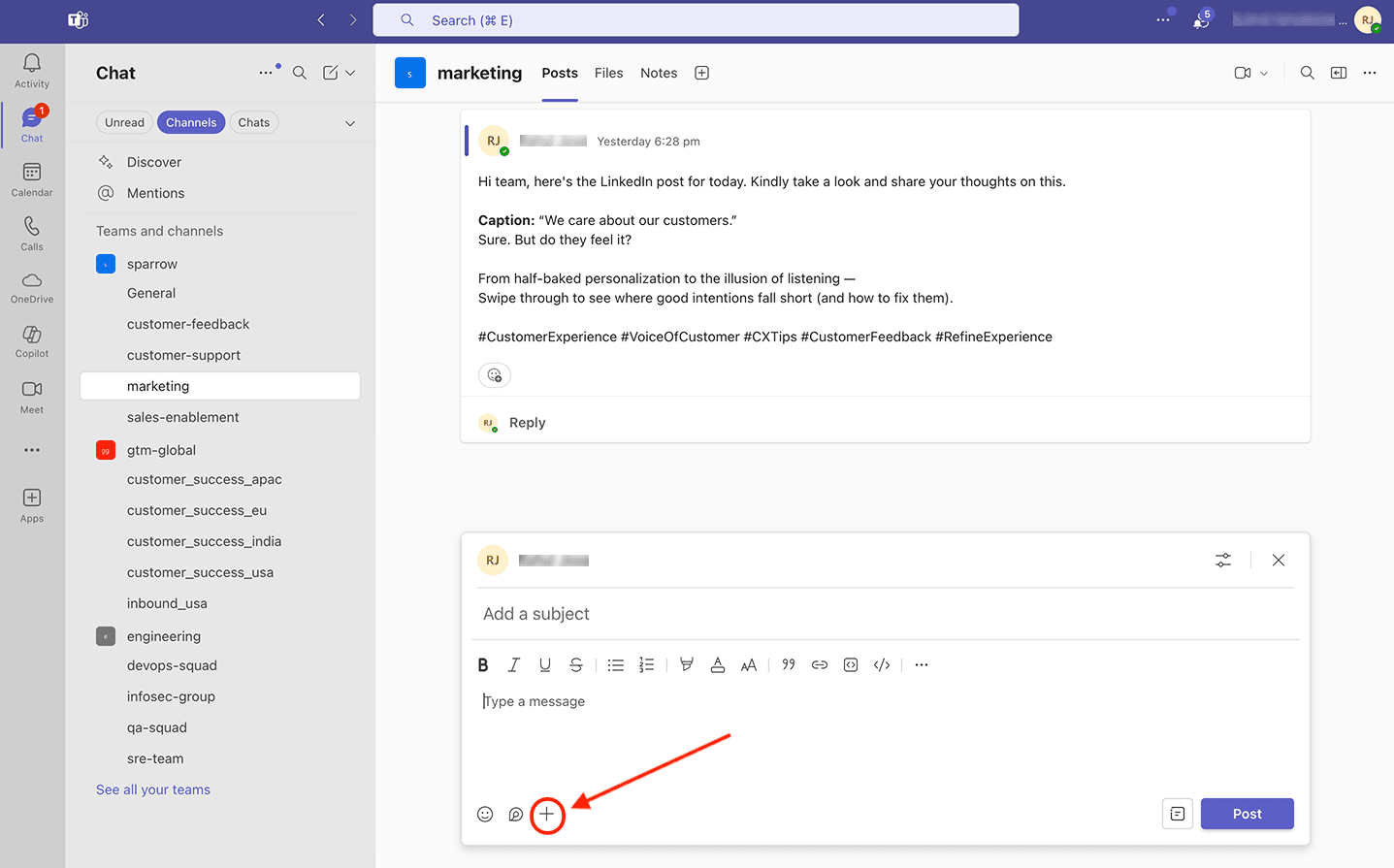Choose the text highlight color tool
Viewport: 1394px width, 868px height.
pyautogui.click(x=687, y=665)
